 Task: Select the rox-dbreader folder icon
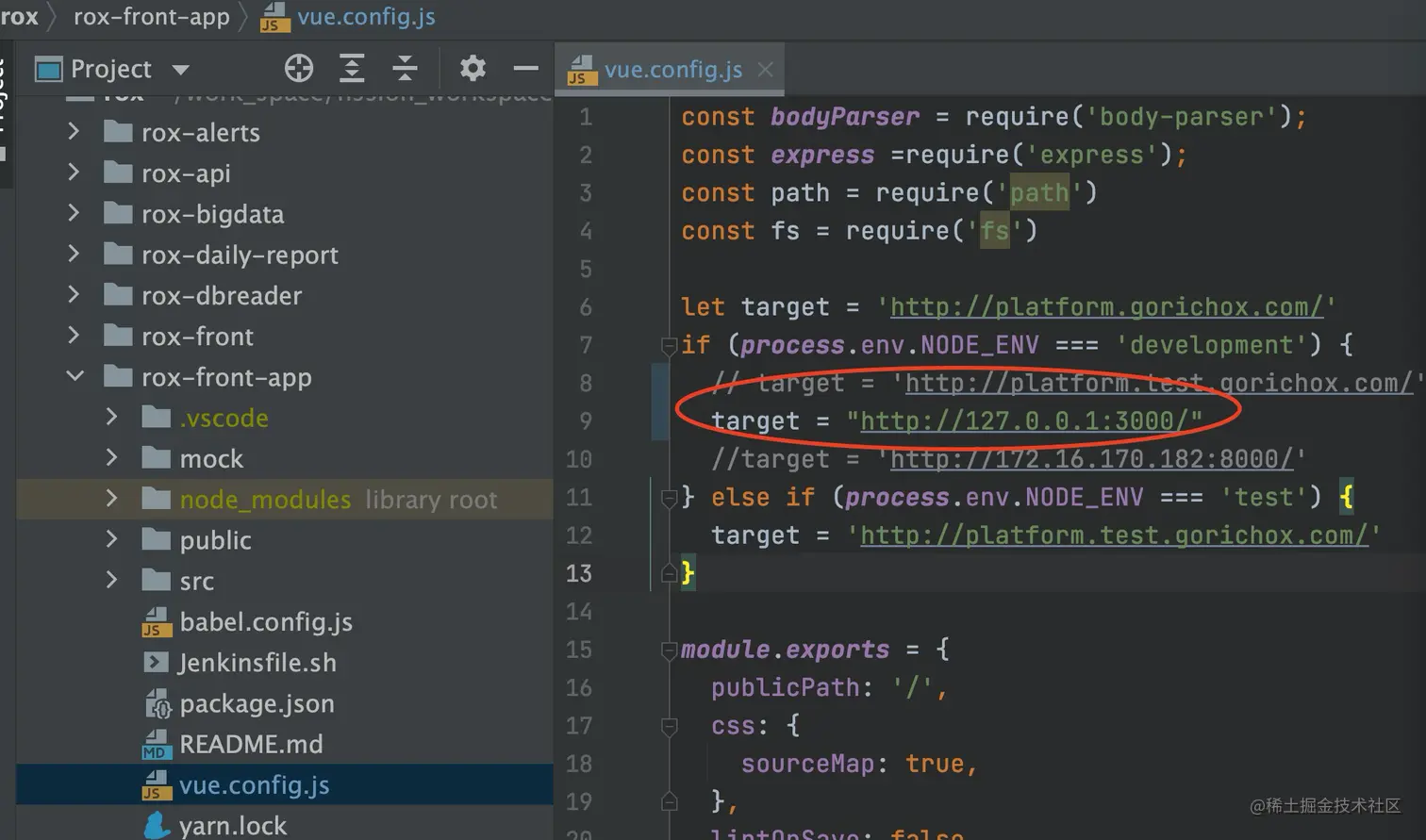click(118, 294)
